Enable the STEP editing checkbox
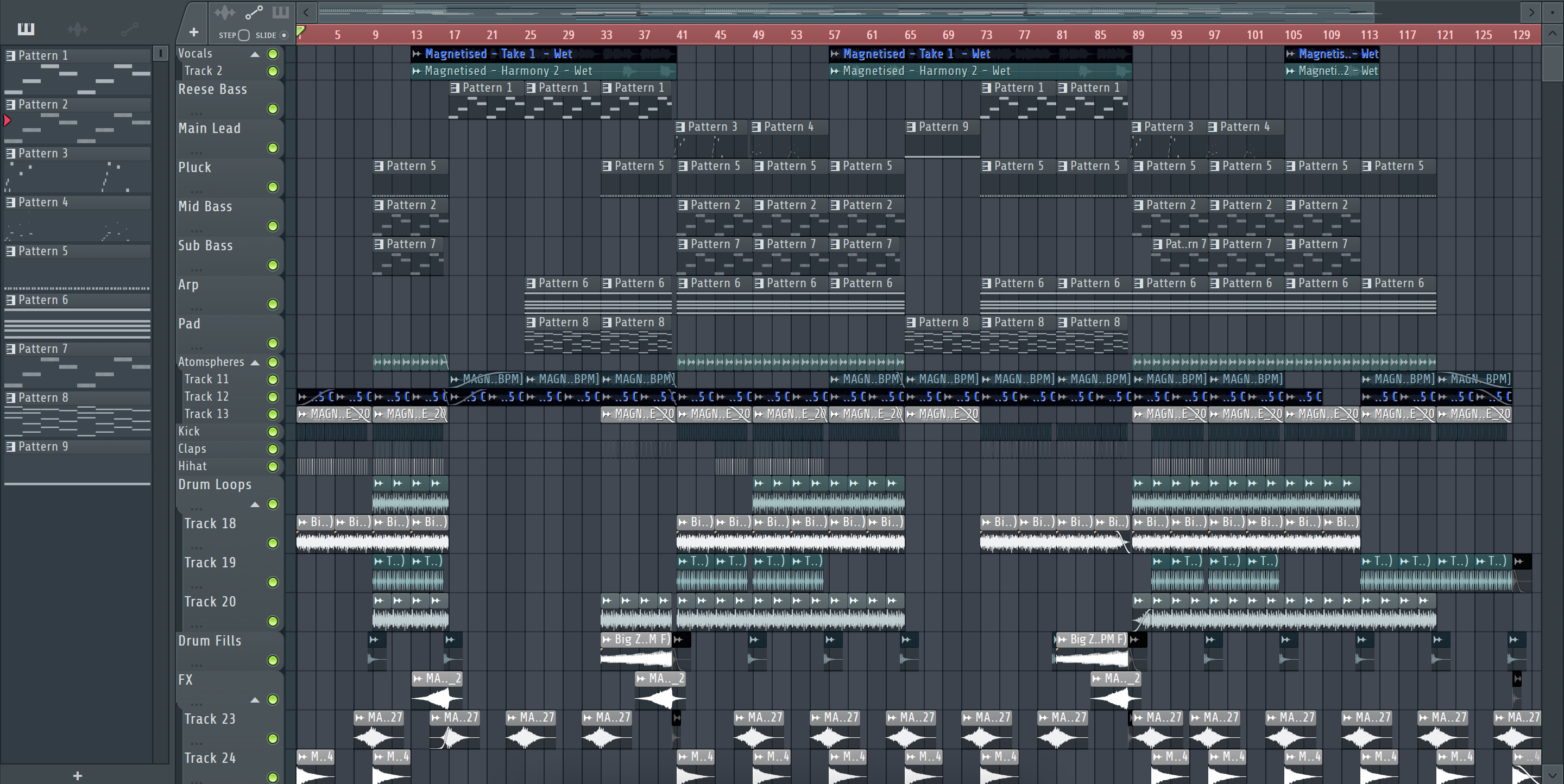1564x784 pixels. coord(244,35)
